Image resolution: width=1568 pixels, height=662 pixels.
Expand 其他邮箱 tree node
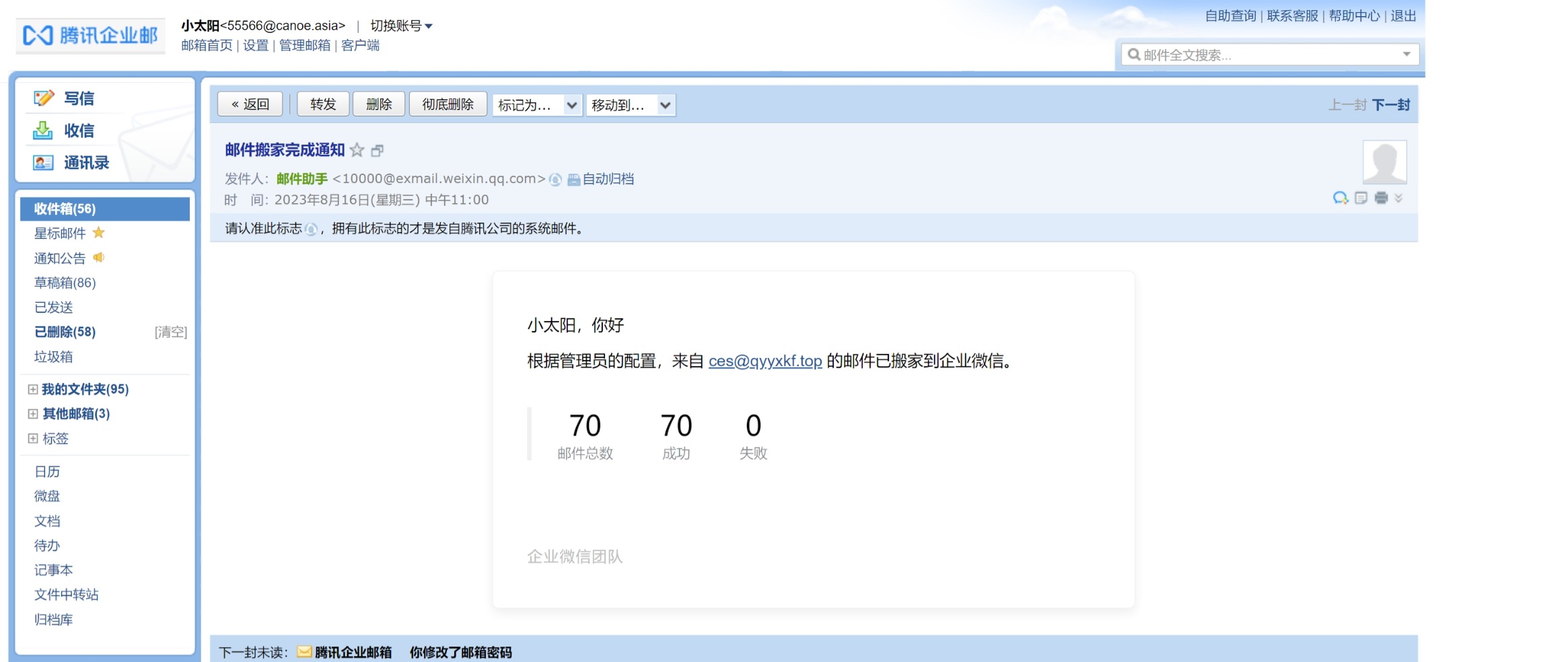tap(32, 414)
